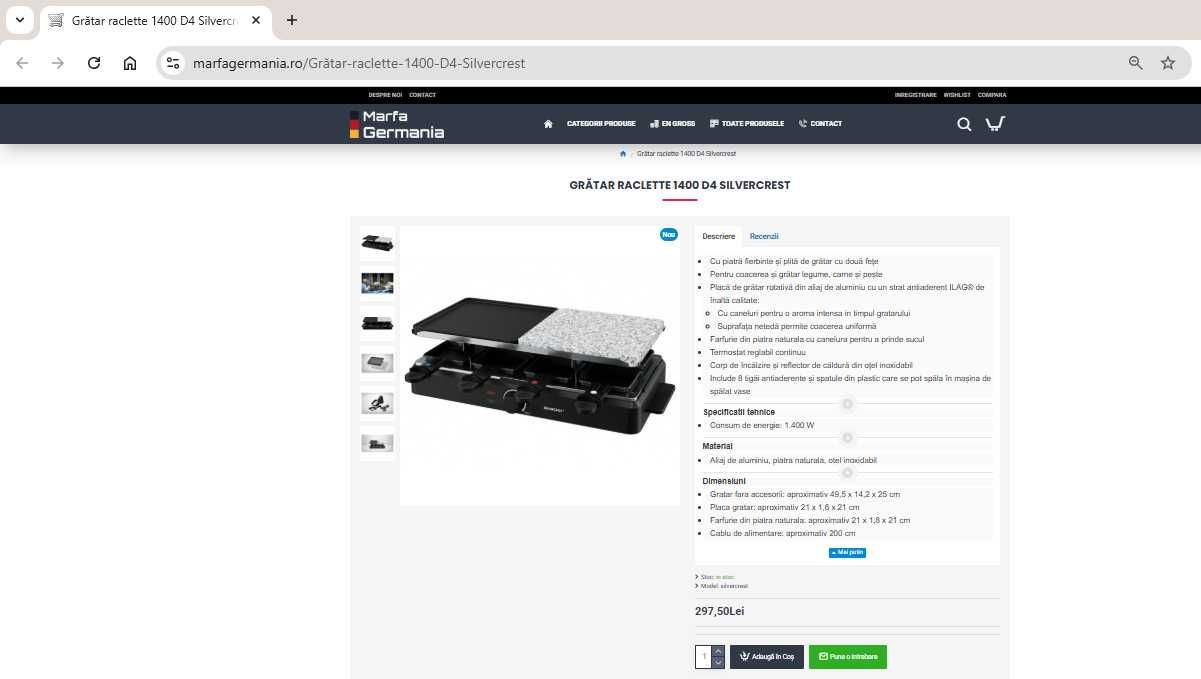Open Categorii Produse menu
The height and width of the screenshot is (679, 1201).
(601, 124)
